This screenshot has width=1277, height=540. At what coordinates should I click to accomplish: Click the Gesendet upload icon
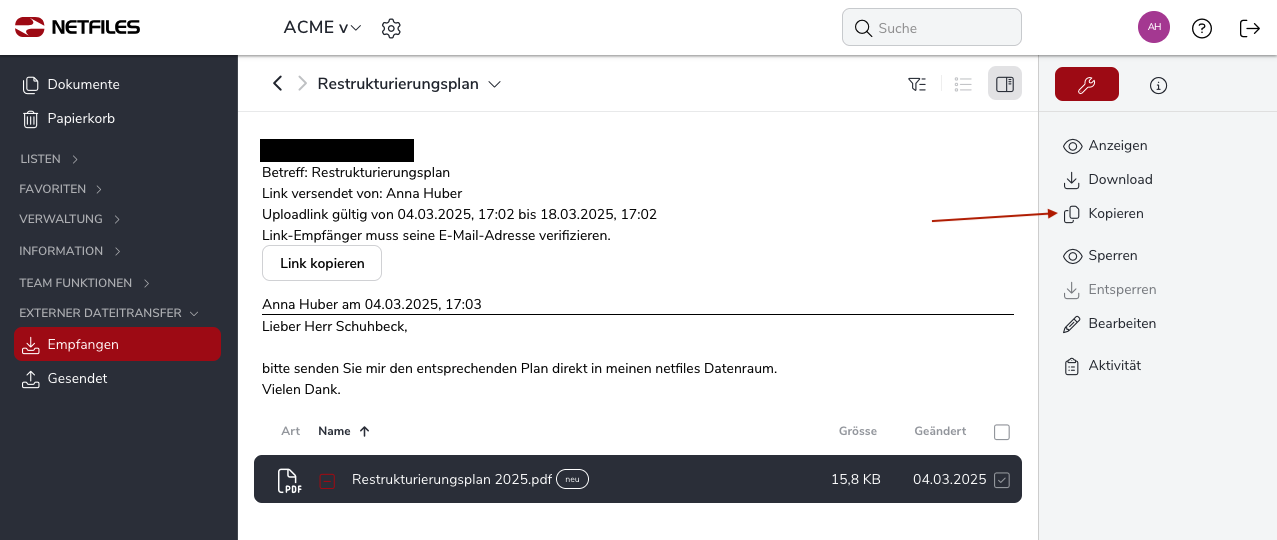point(31,379)
